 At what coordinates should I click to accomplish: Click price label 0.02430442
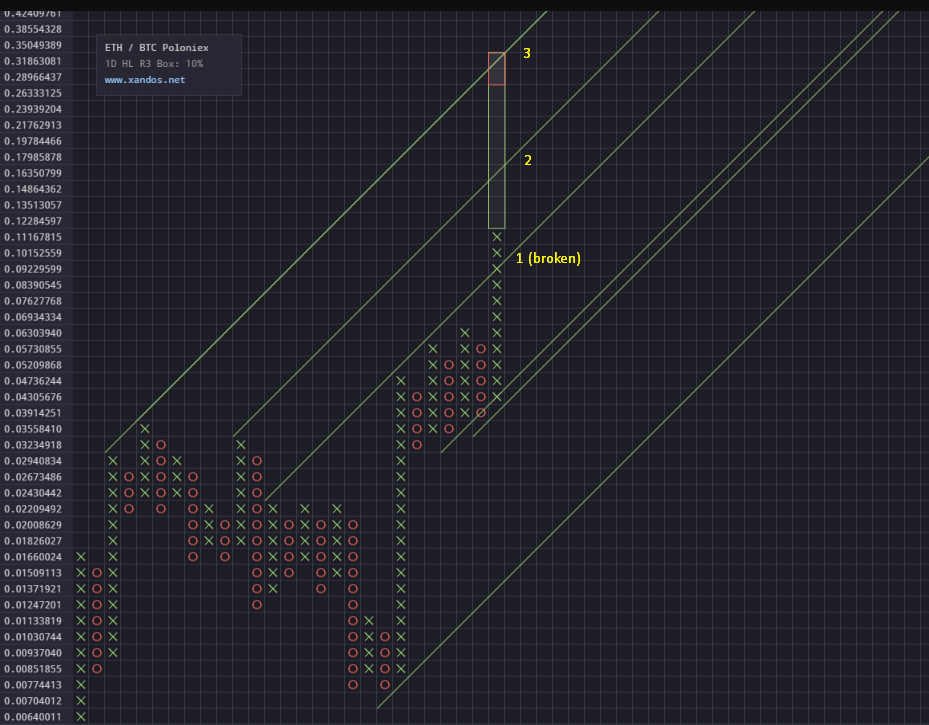click(x=33, y=493)
